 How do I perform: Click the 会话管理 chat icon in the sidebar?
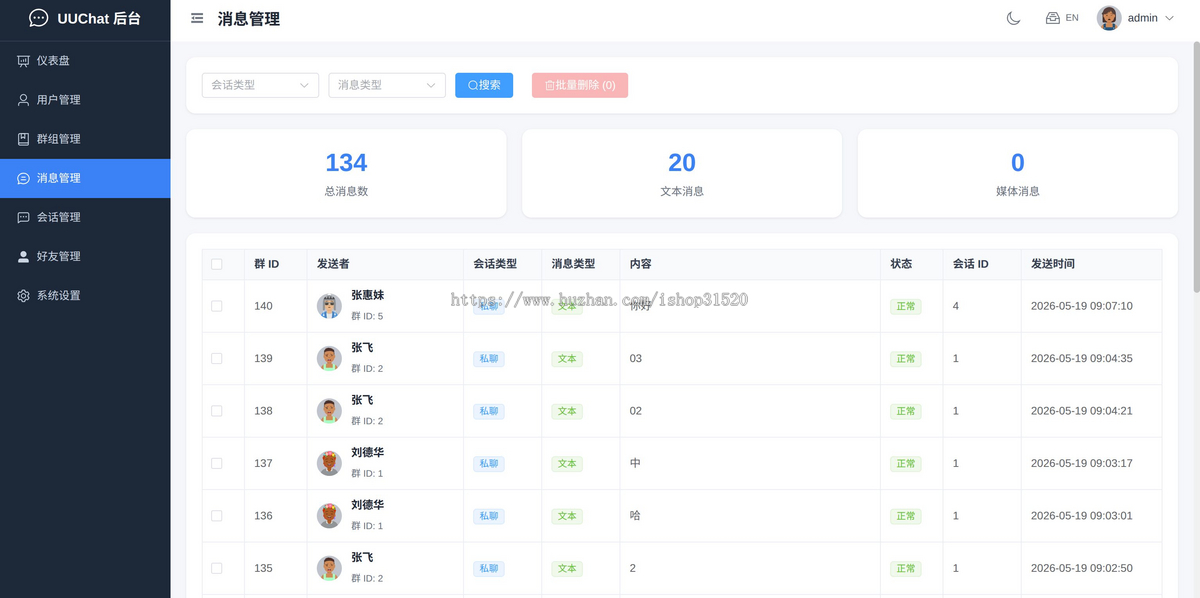point(23,217)
